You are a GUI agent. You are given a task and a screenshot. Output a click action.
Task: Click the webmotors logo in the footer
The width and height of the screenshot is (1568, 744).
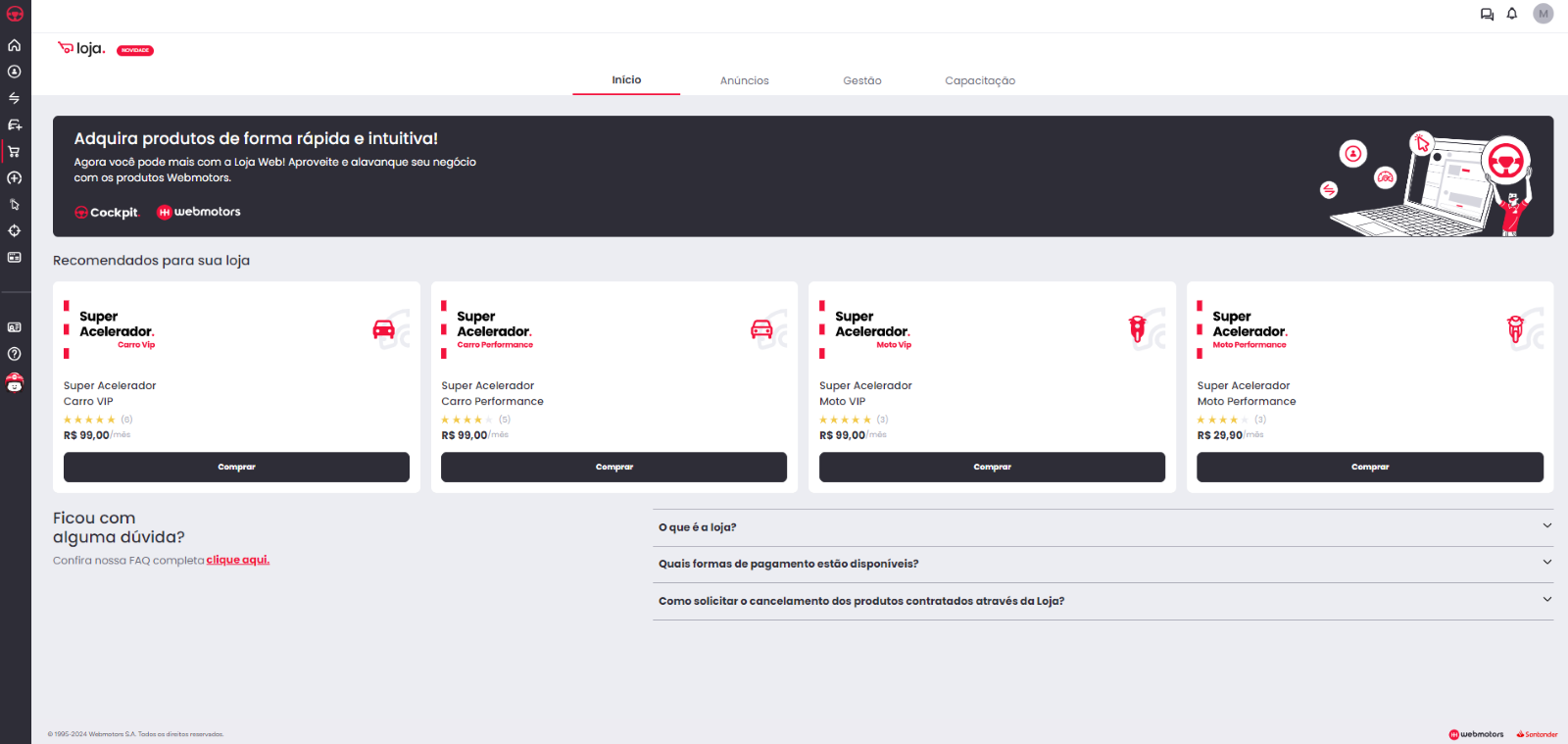click(1476, 734)
